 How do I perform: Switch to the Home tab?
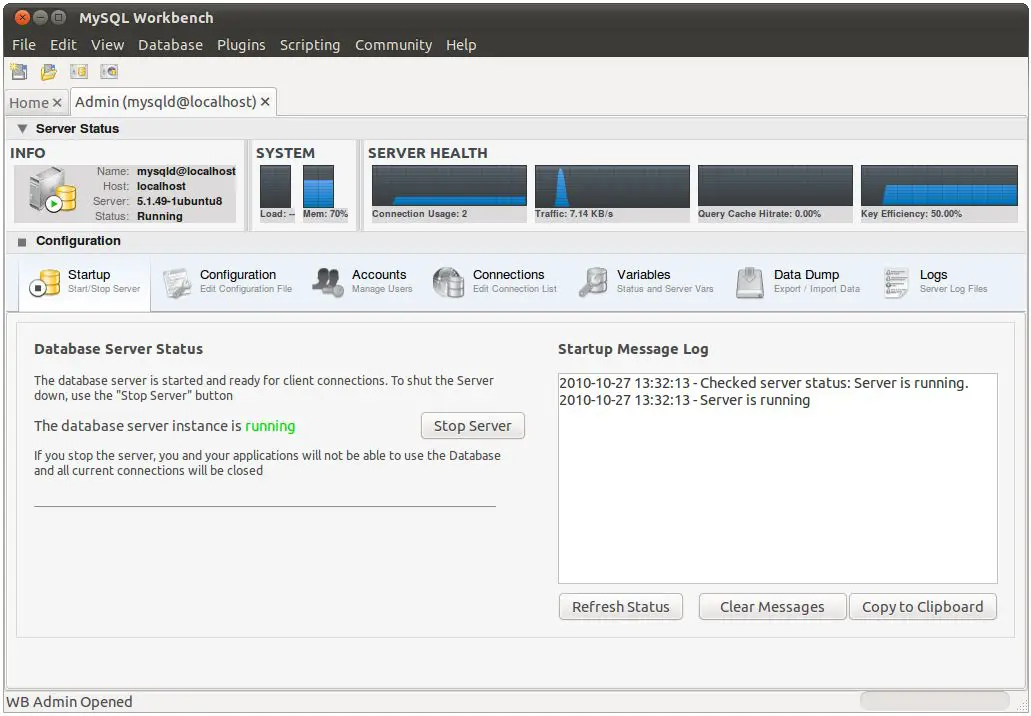point(29,102)
